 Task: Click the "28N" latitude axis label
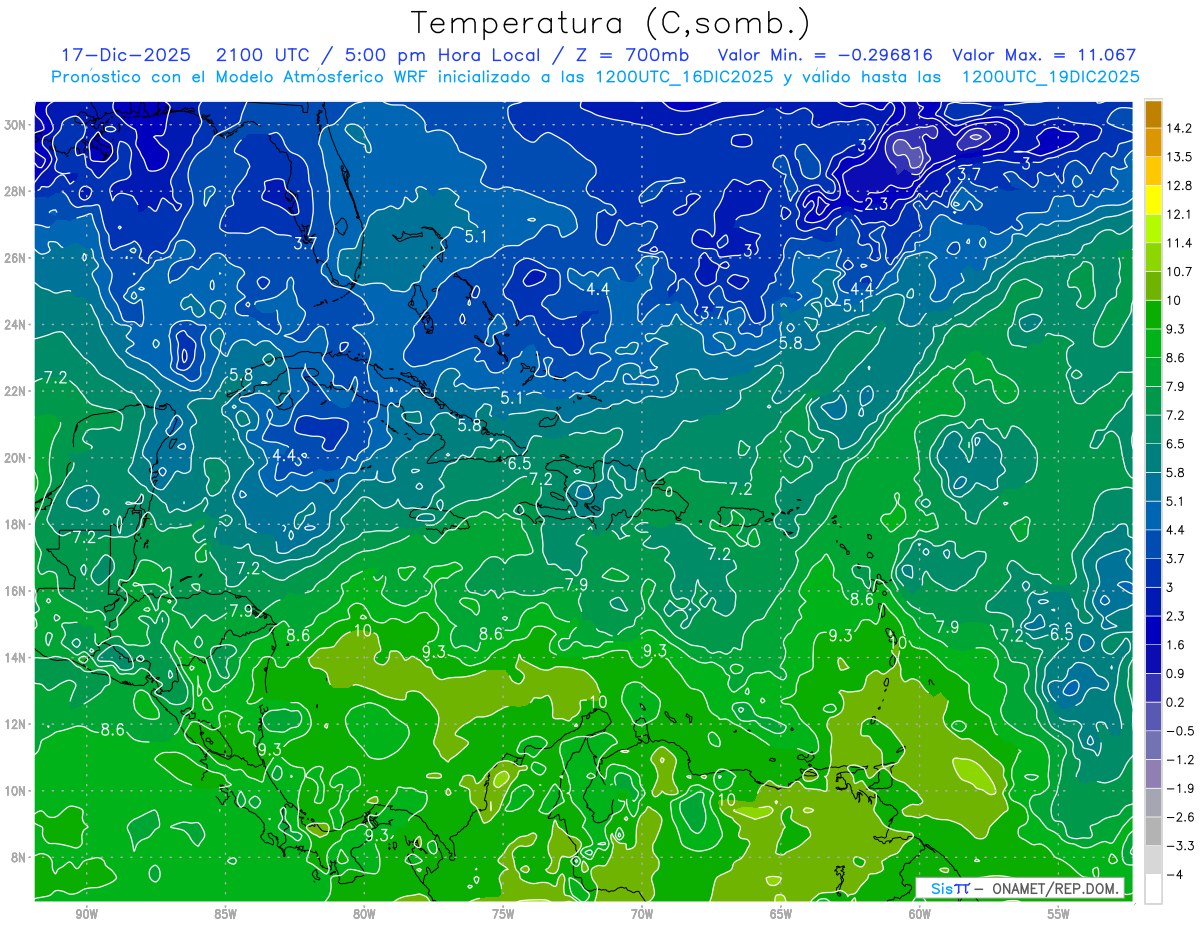[x=15, y=191]
